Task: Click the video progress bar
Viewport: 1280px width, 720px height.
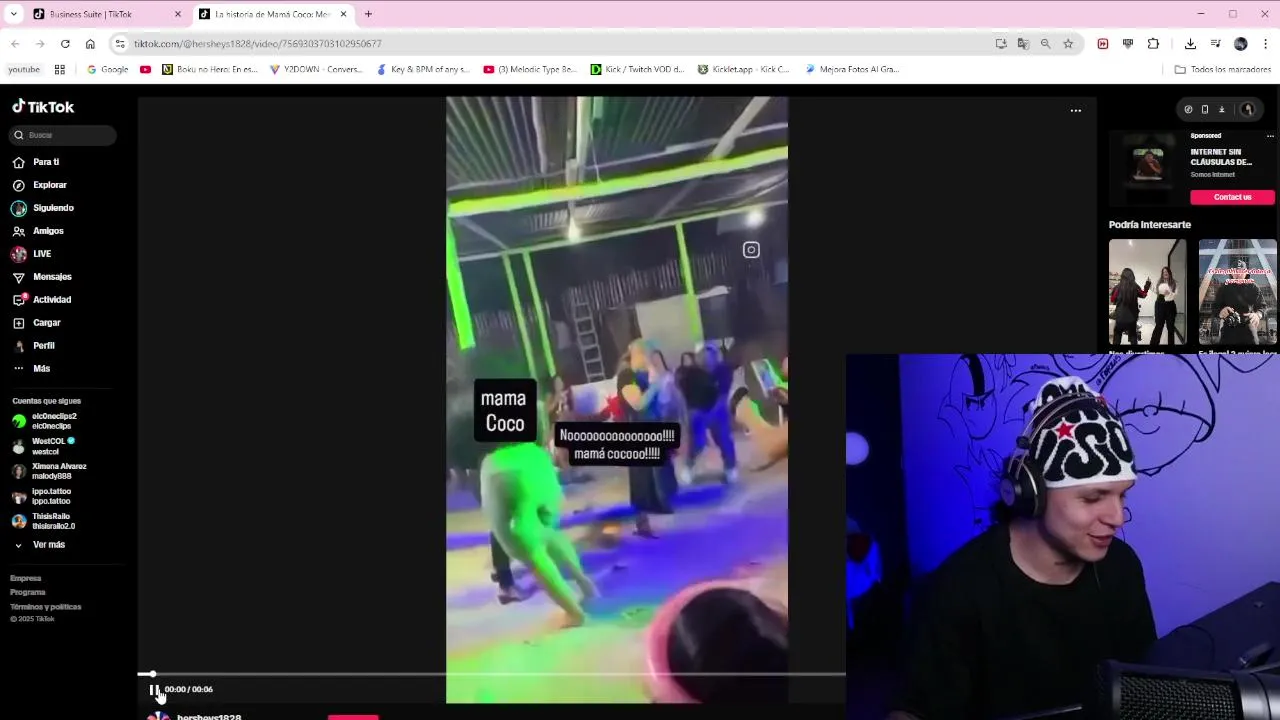Action: coord(492,674)
